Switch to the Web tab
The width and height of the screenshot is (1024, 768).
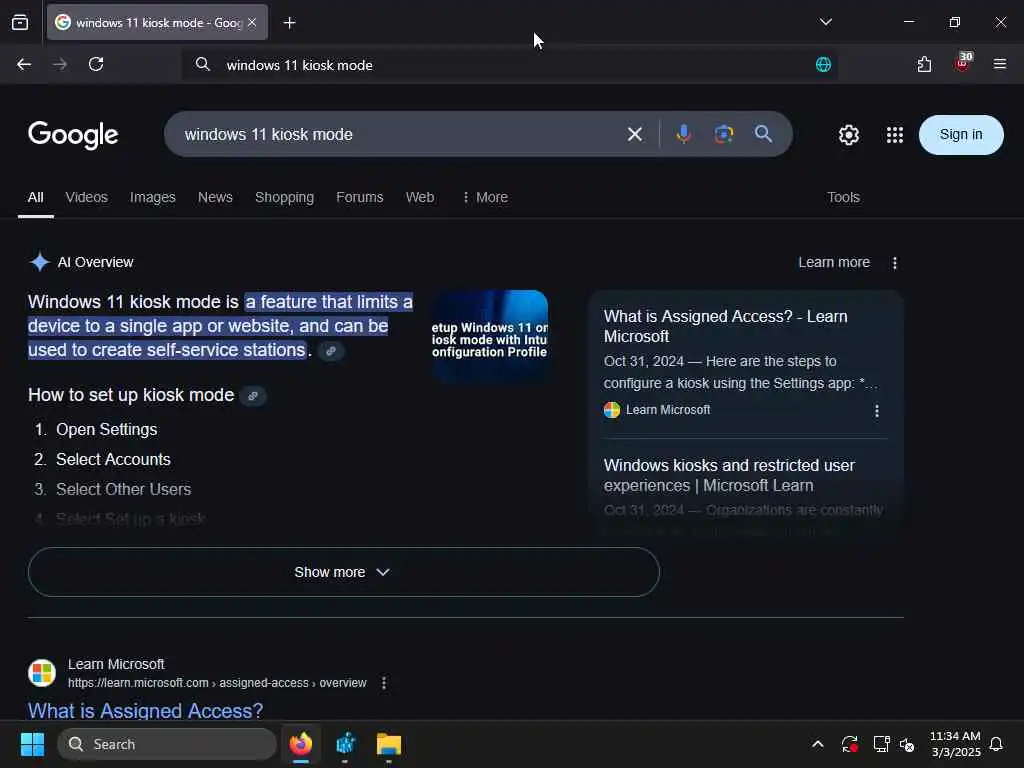(x=420, y=197)
